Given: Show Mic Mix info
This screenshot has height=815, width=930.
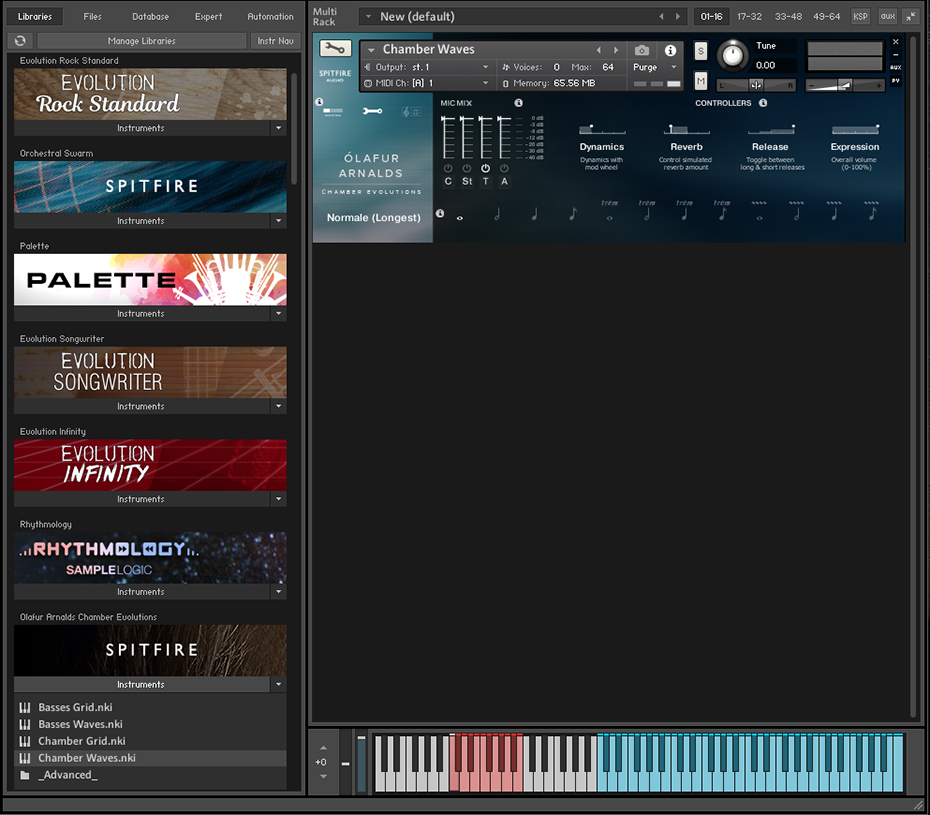Looking at the screenshot, I should (518, 103).
